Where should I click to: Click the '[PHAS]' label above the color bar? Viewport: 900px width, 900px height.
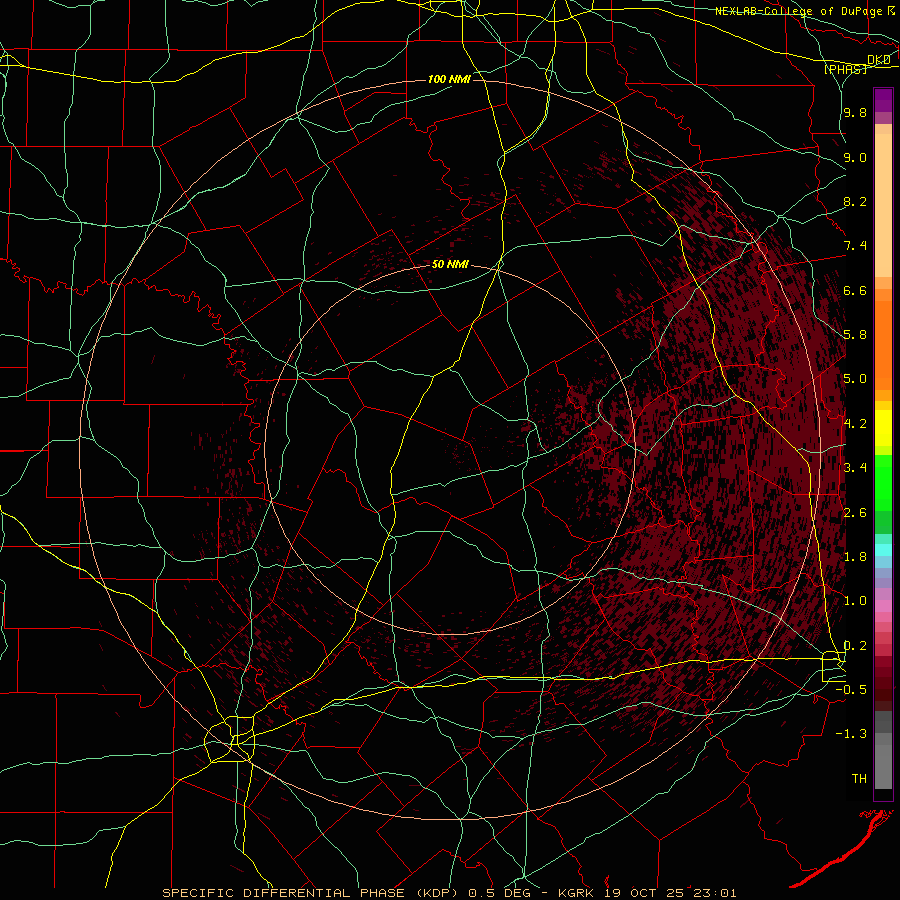point(845,70)
